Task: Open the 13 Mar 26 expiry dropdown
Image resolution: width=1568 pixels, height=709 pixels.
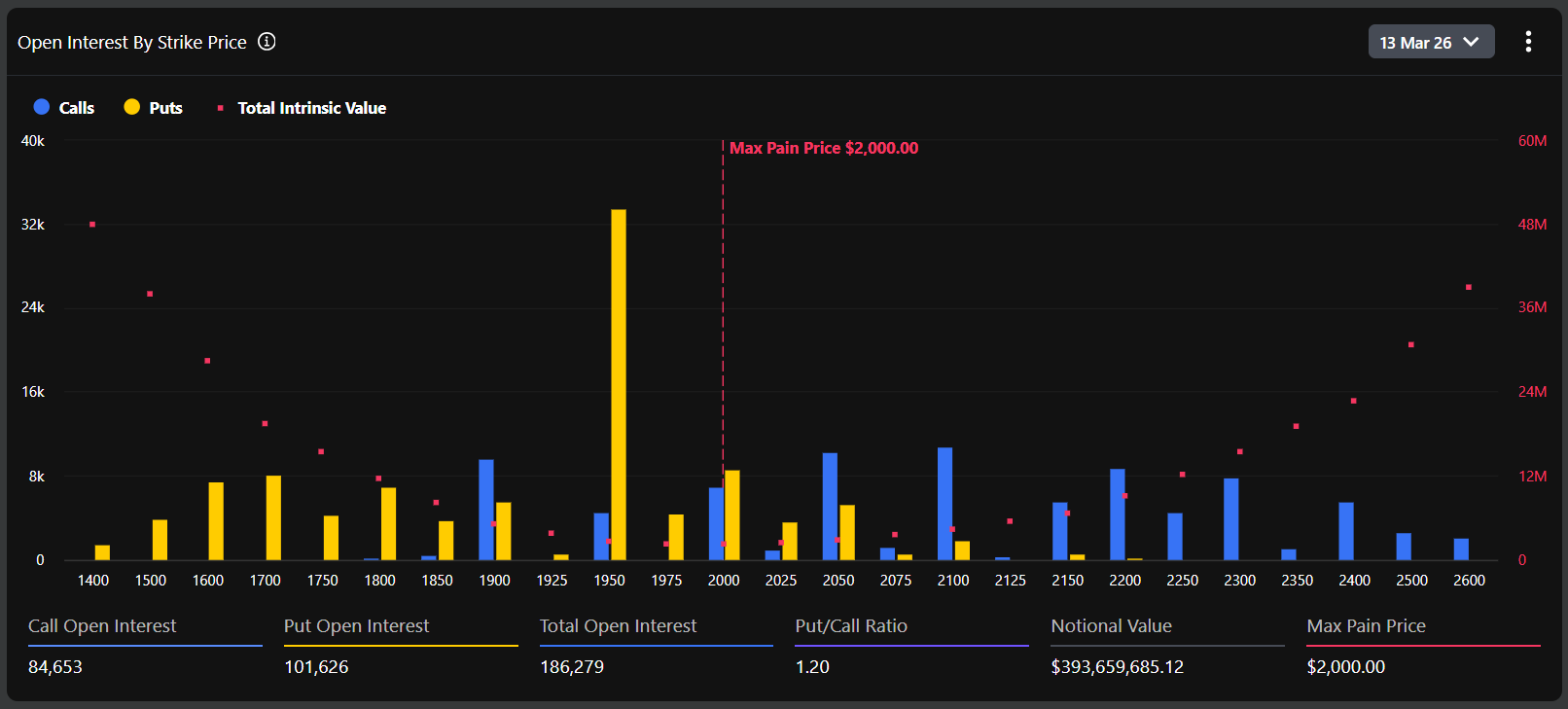Action: pyautogui.click(x=1430, y=42)
